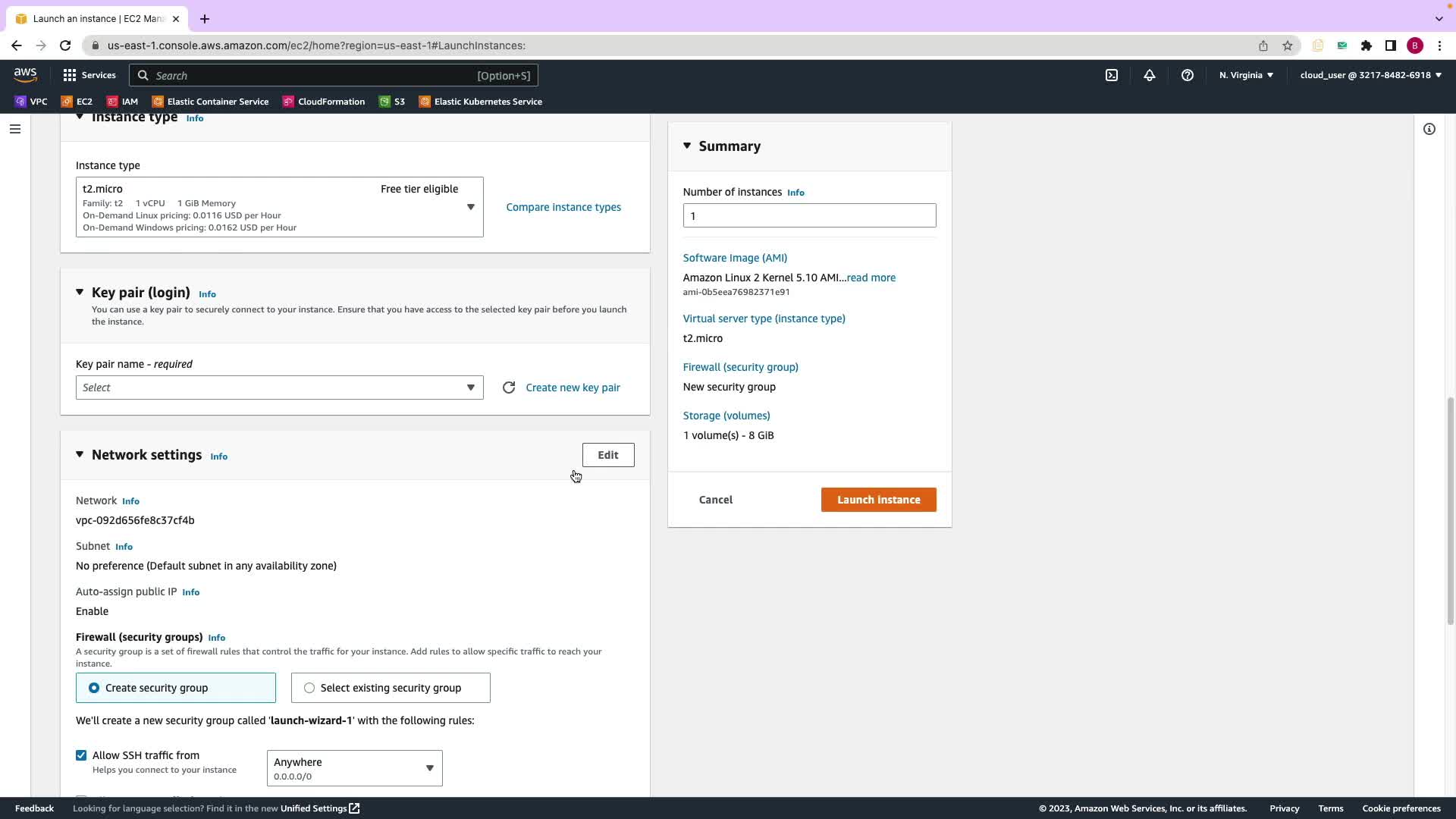Open the info panel icon at right
The width and height of the screenshot is (1456, 819).
[x=1429, y=129]
